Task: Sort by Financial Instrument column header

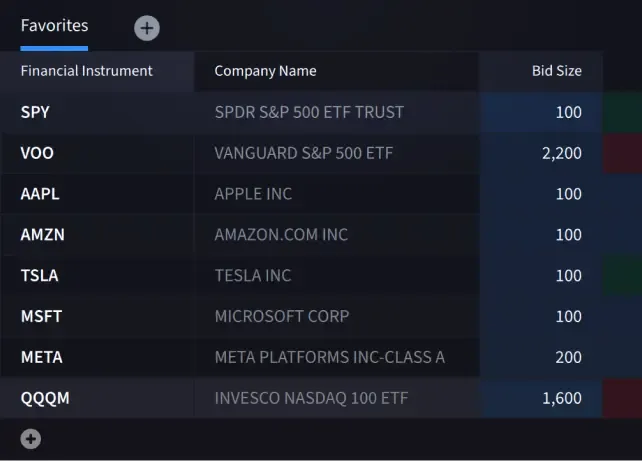Action: 87,71
